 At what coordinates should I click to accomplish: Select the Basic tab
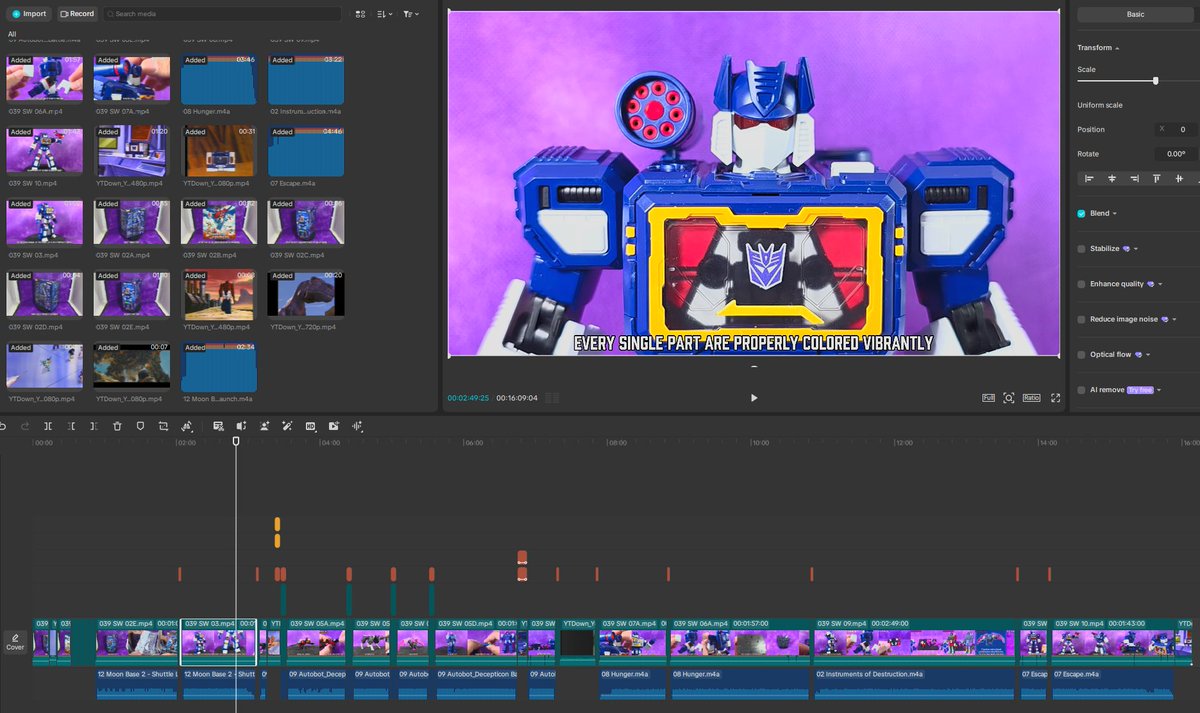click(1135, 14)
